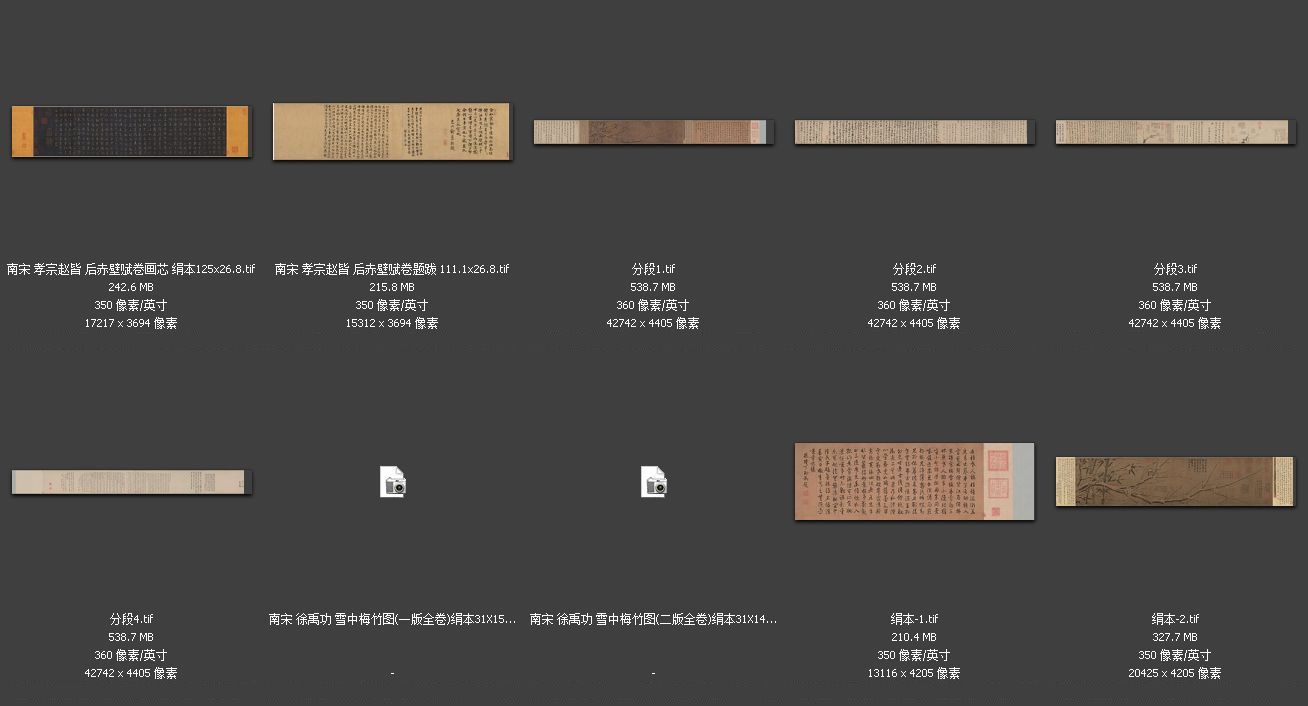1308x706 pixels.
Task: Select the 分段3.tif scroll thumbnail
Action: pyautogui.click(x=1175, y=132)
